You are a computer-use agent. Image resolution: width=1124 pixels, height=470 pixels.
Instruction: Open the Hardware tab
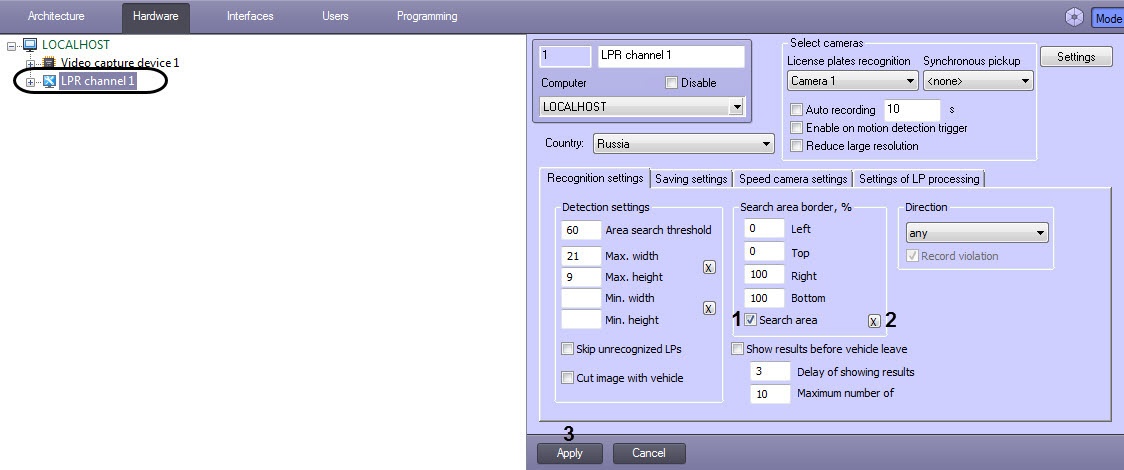[x=156, y=16]
